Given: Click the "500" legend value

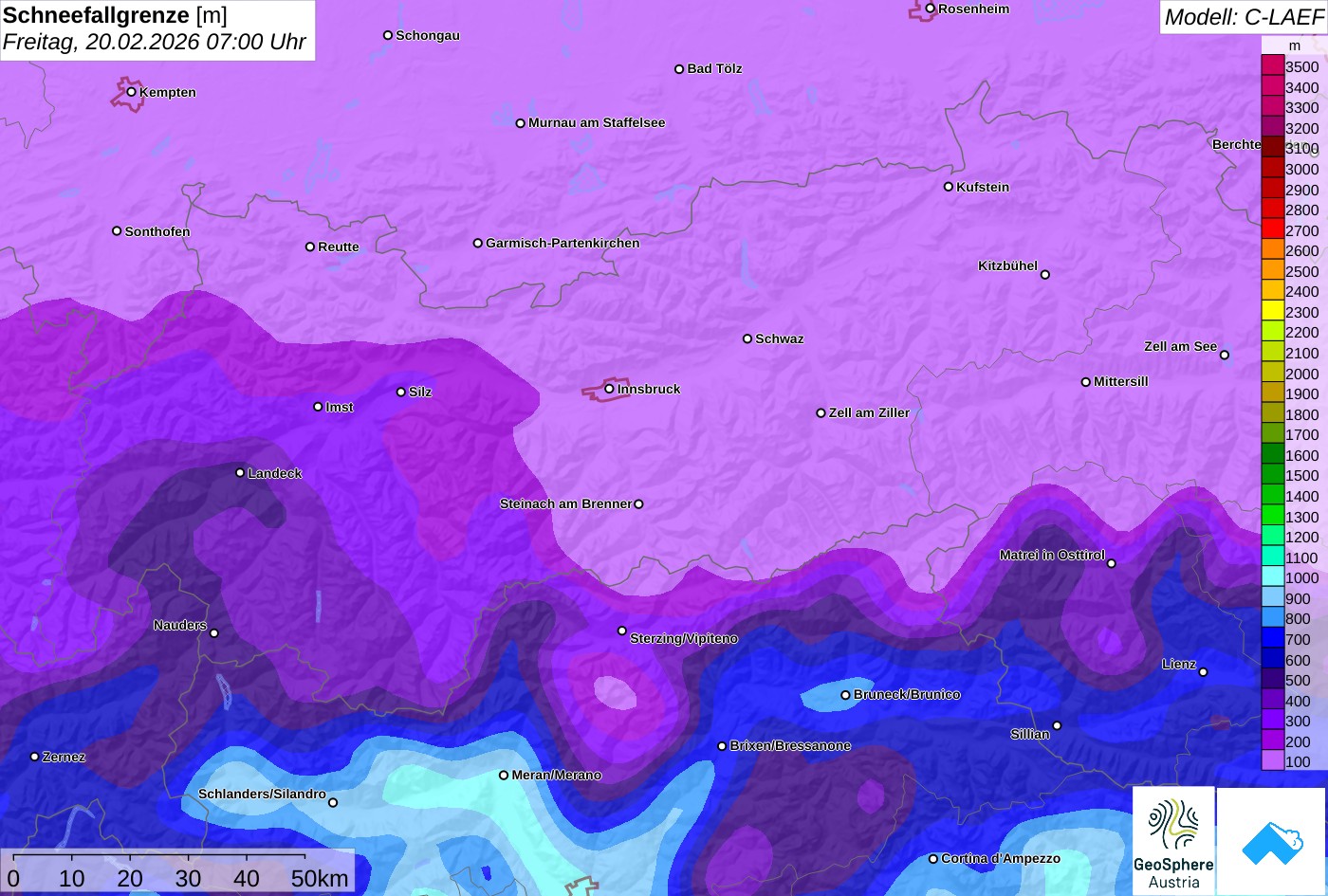Looking at the screenshot, I should (x=1298, y=680).
